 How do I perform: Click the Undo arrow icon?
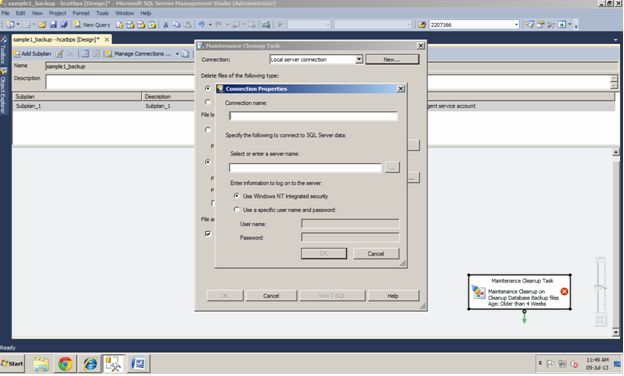tap(201, 25)
